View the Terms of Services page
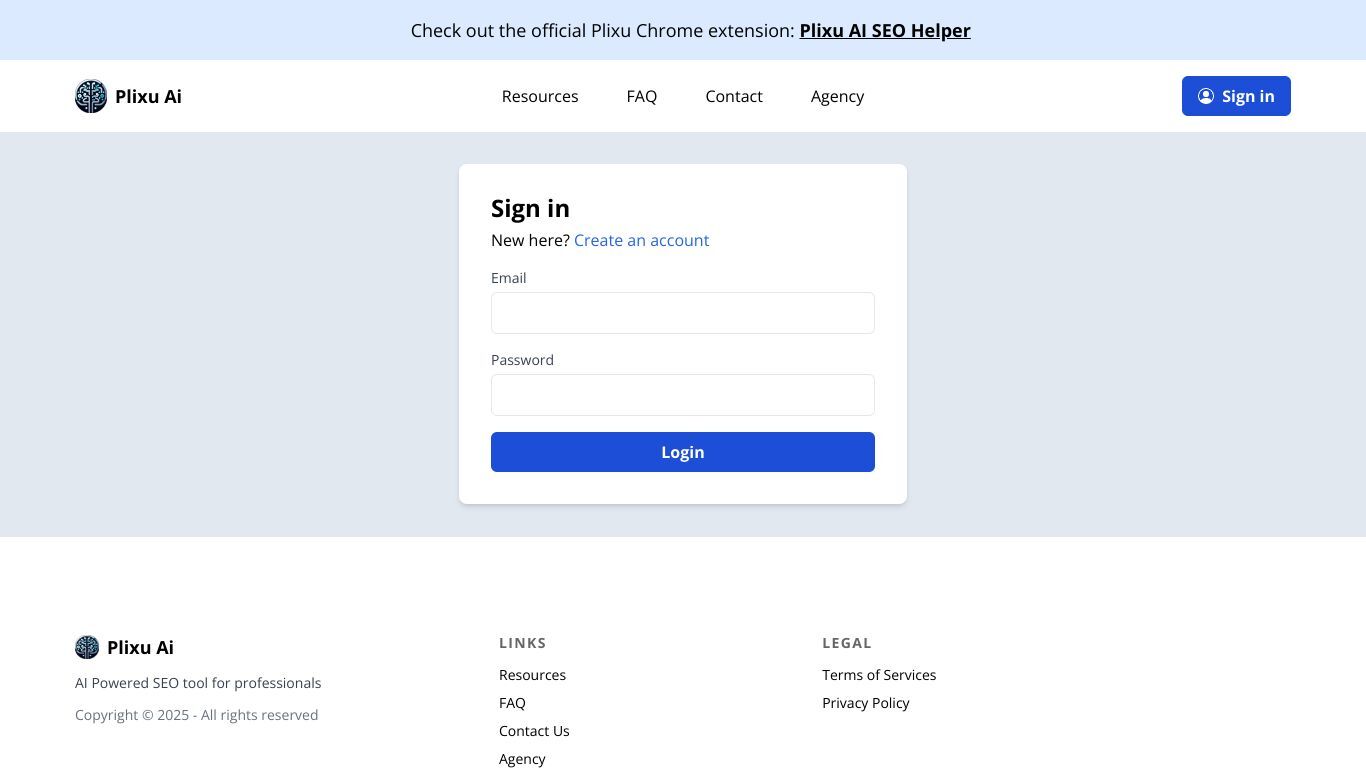The width and height of the screenshot is (1366, 768). click(x=879, y=675)
